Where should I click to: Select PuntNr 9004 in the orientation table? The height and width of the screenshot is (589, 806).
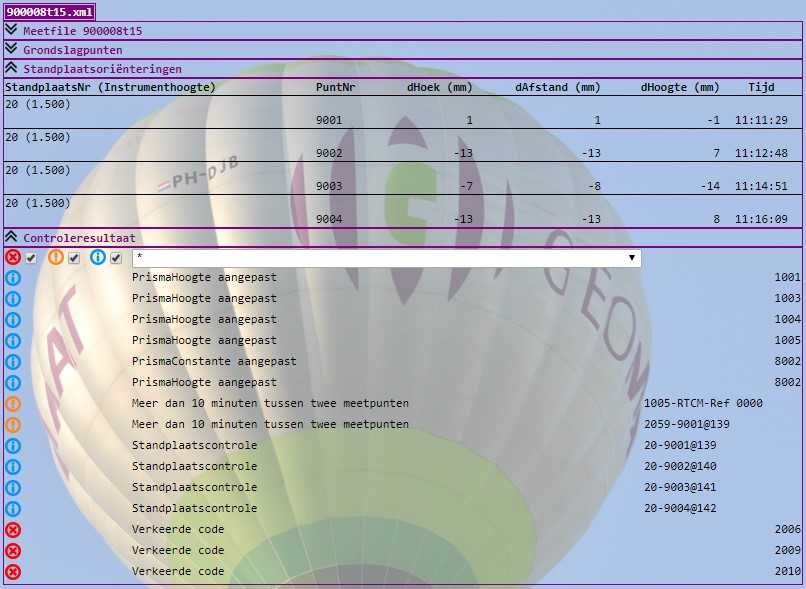click(x=329, y=218)
